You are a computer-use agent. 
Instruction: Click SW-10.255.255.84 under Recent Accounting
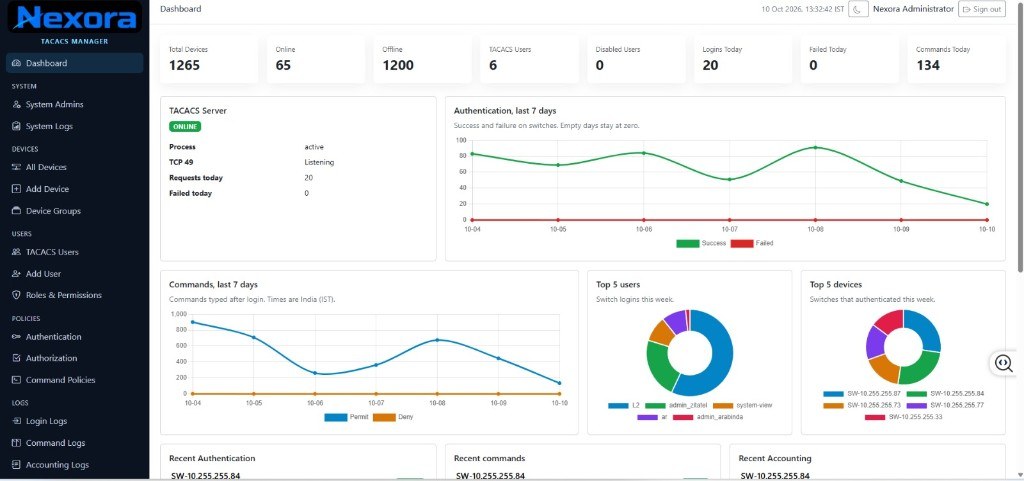tap(775, 476)
